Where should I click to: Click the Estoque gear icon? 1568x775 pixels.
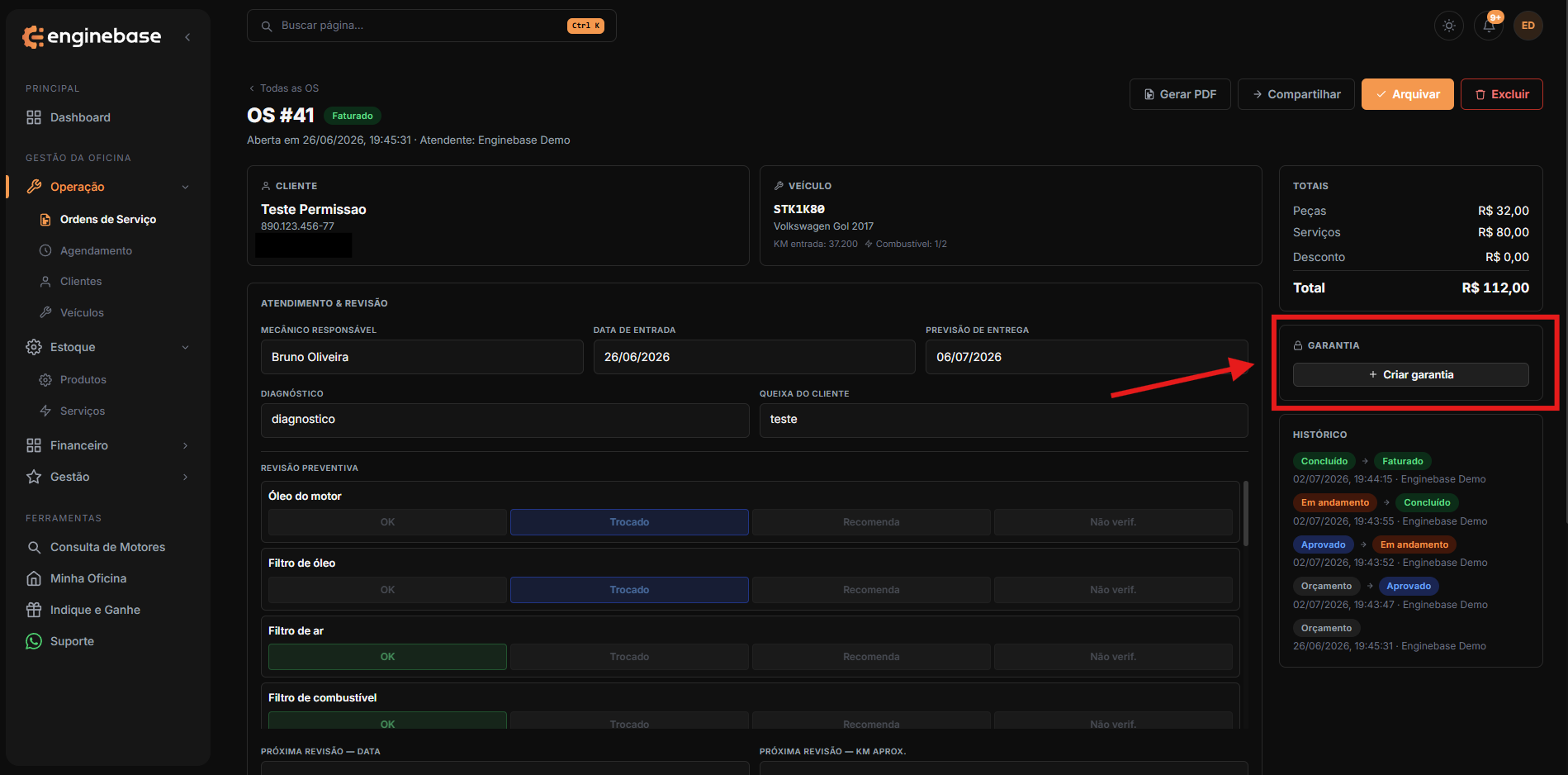pos(34,347)
